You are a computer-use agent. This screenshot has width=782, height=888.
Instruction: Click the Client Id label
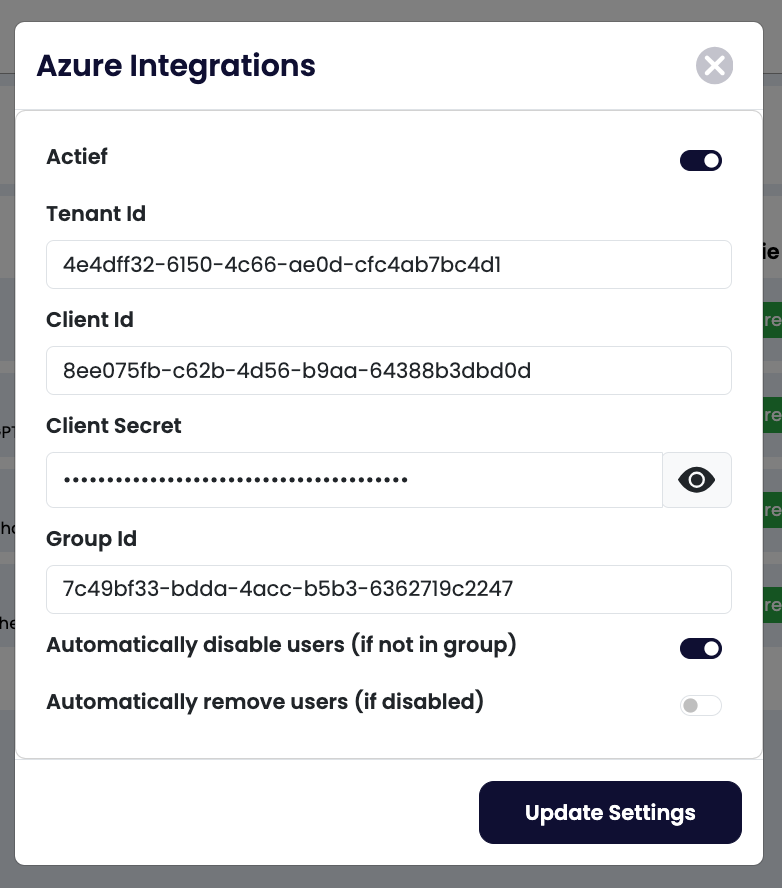click(90, 320)
